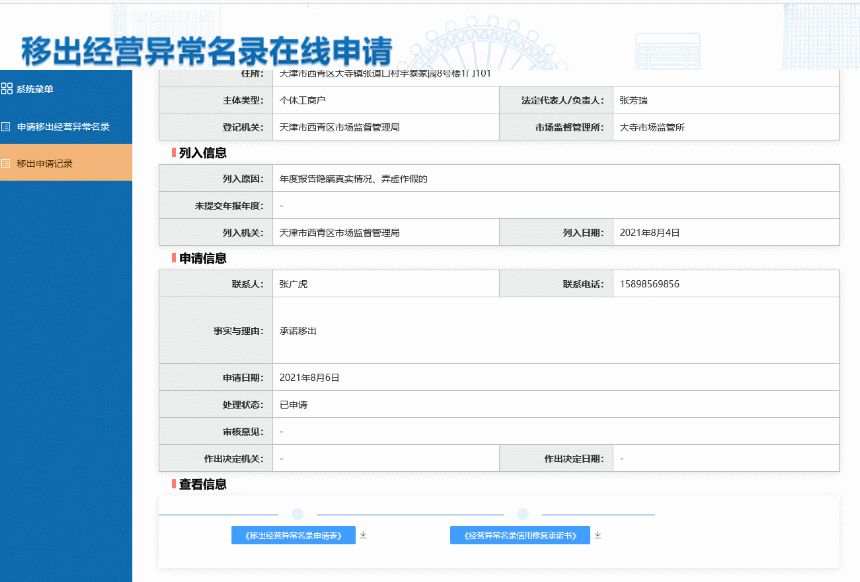Click the 申请日期 value 2021年8月6日

(x=310, y=378)
